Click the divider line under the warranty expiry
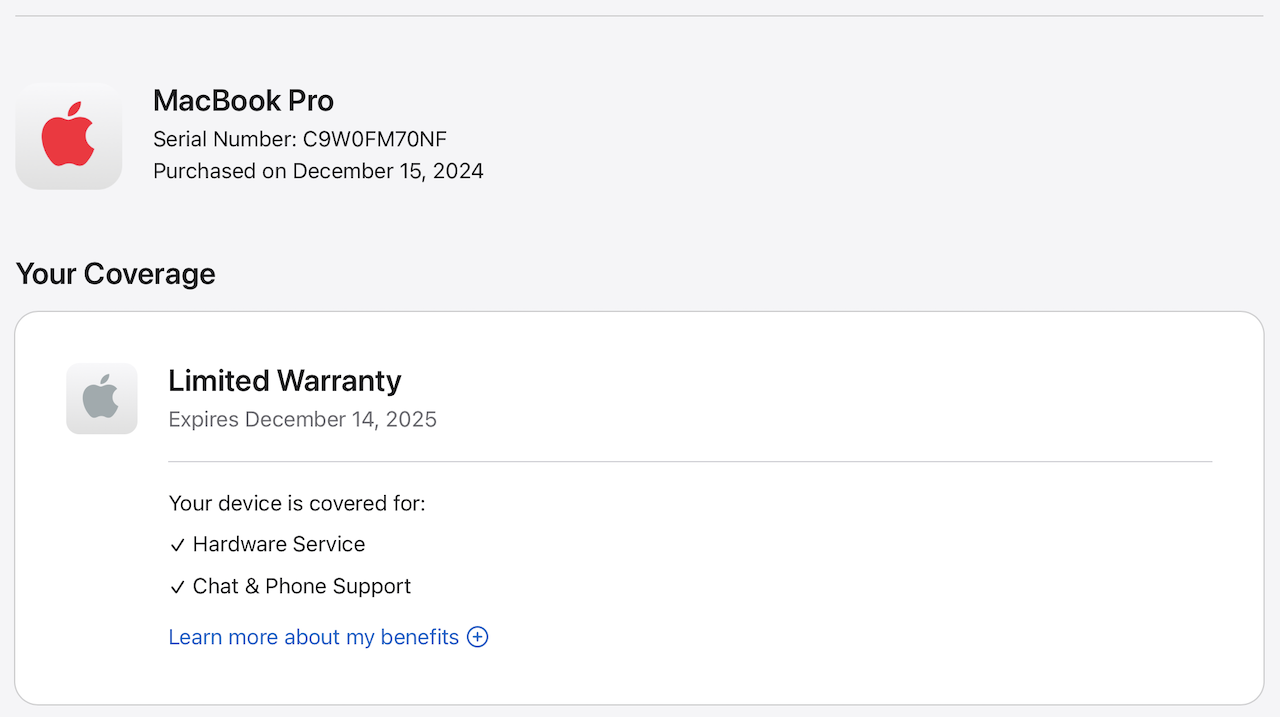 pos(690,462)
